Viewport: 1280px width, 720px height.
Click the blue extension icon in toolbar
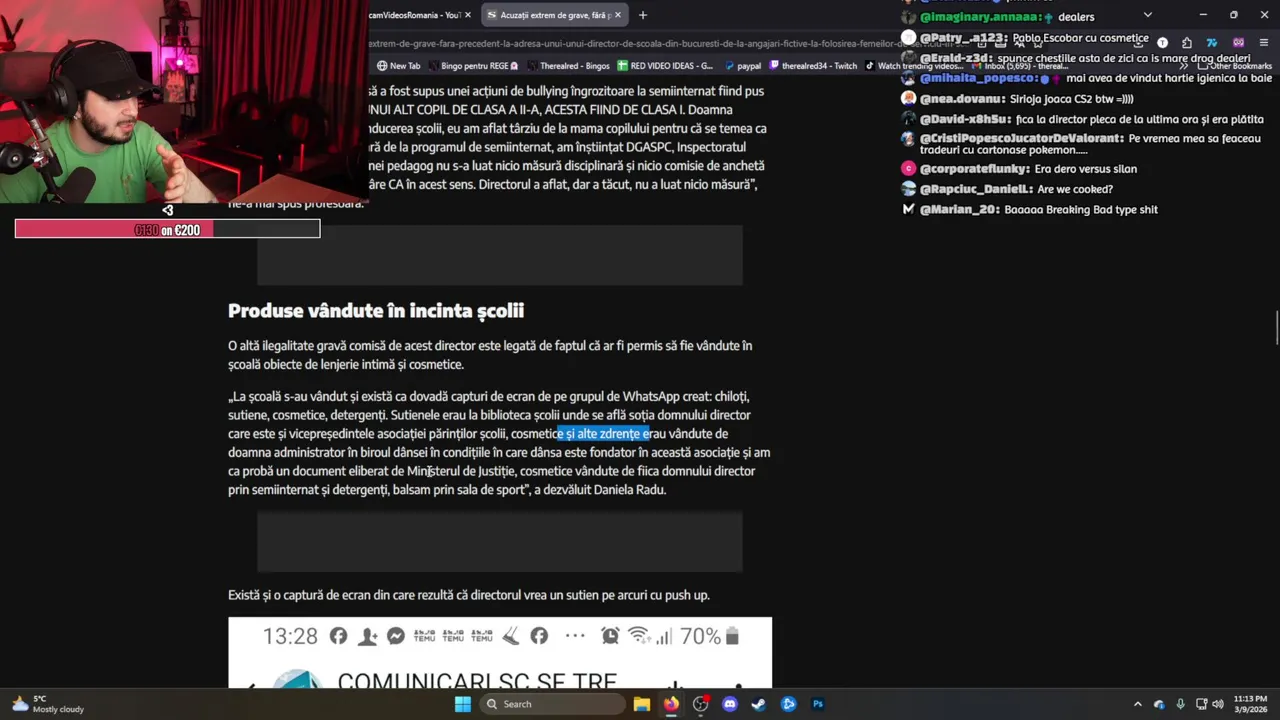1212,43
